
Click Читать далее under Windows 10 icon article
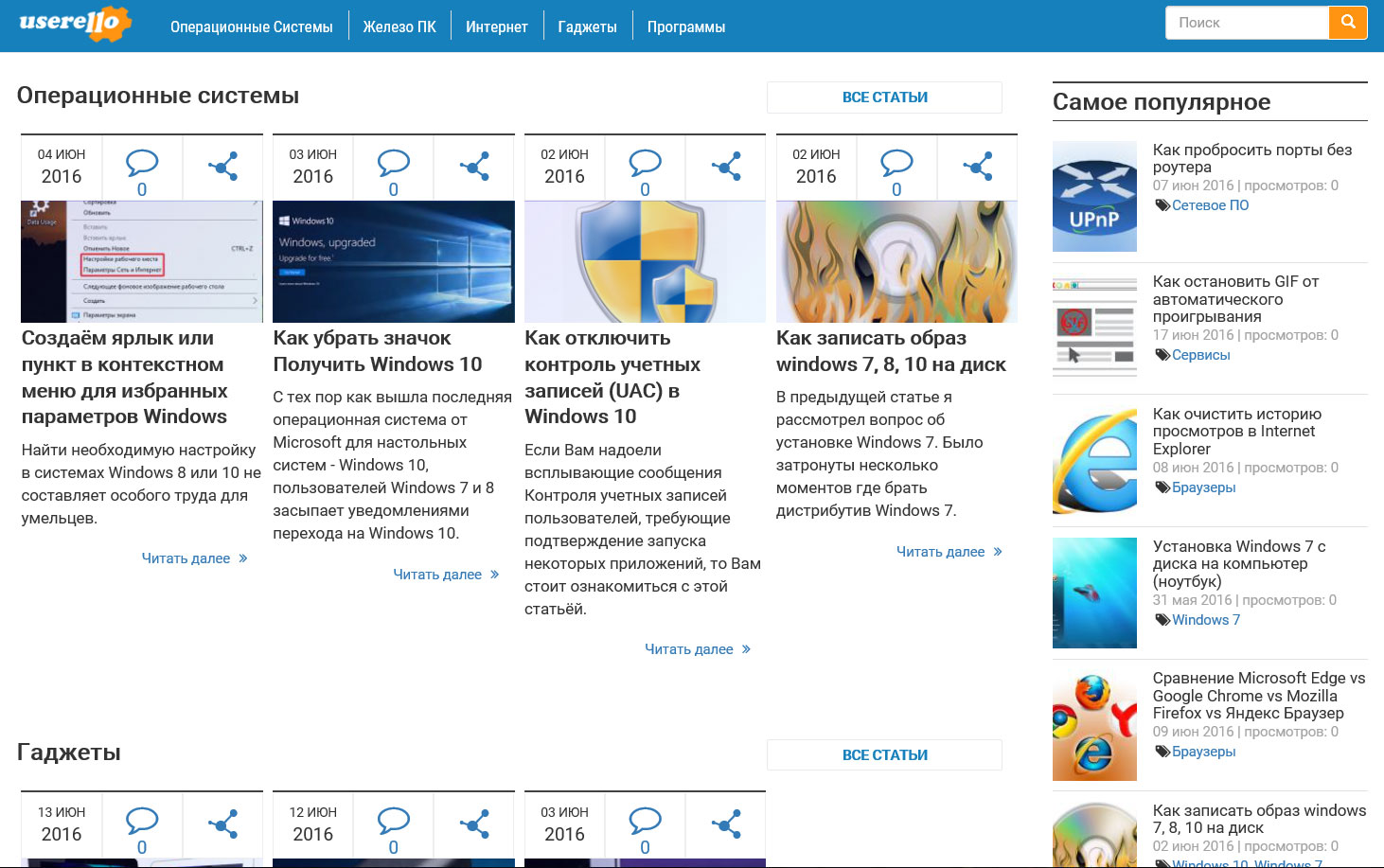[447, 575]
